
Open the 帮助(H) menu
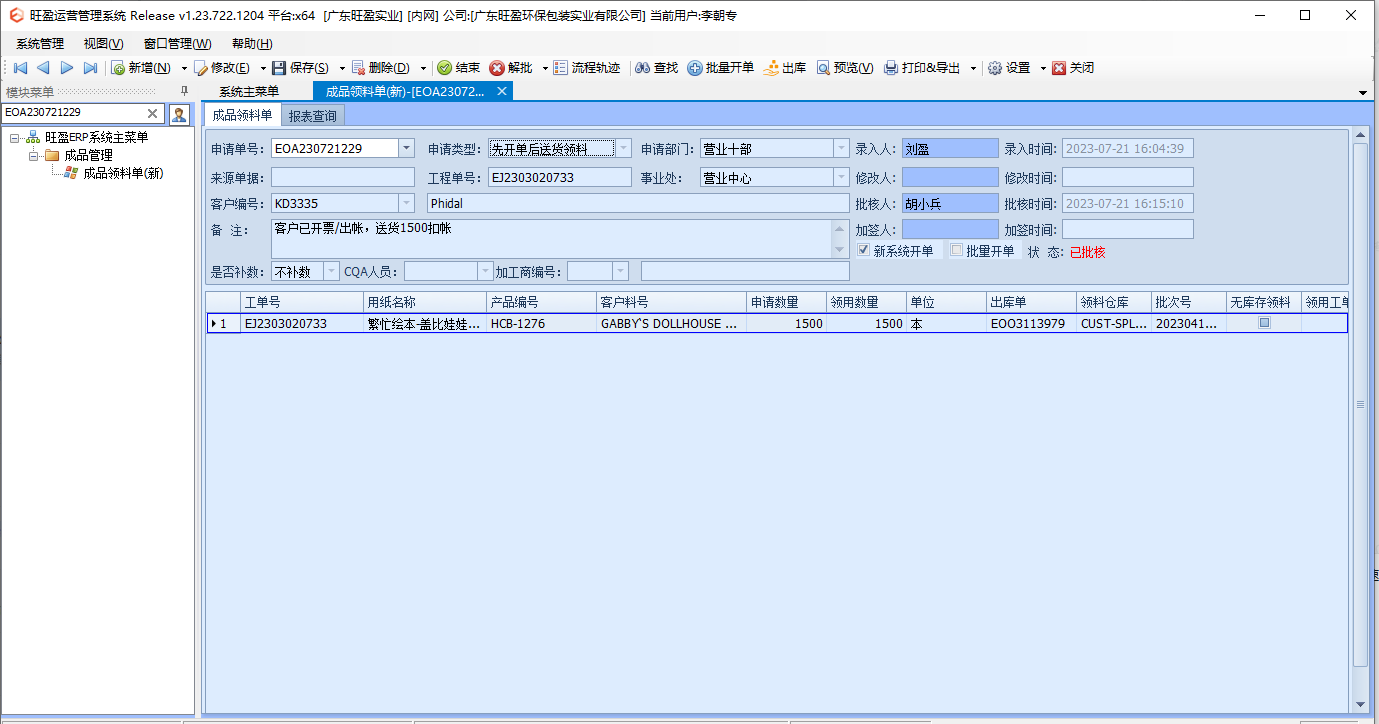coord(252,44)
